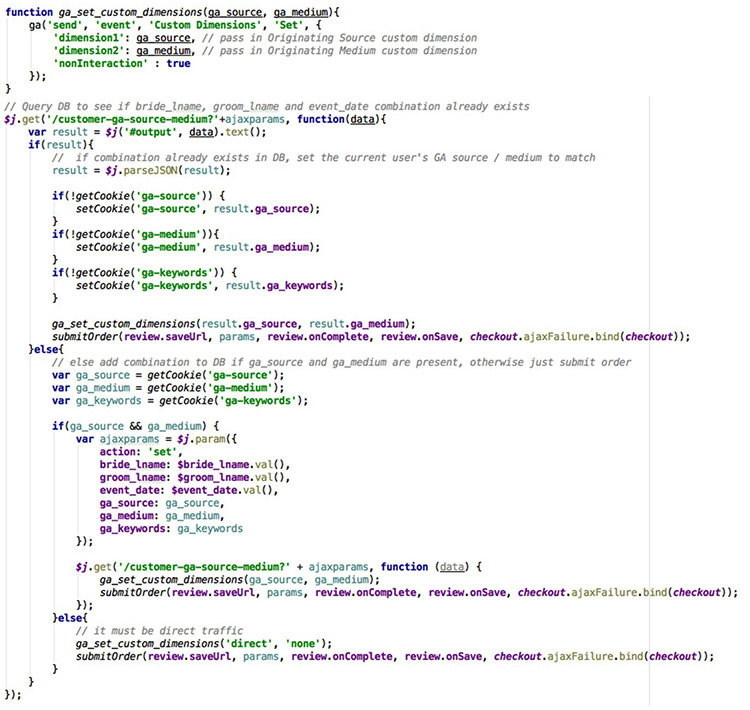Click the 'send' string in the ga call
750x710 pixels.
pyautogui.click(x=65, y=25)
